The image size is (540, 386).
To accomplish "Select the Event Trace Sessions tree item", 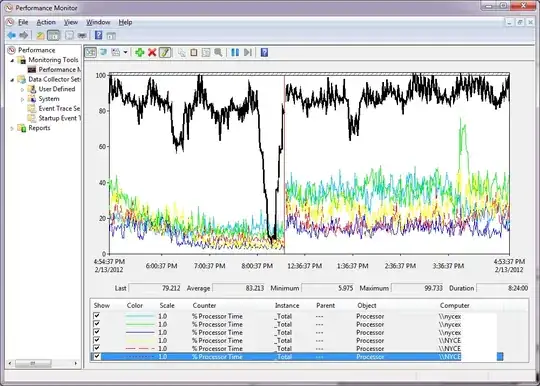I will (59, 108).
